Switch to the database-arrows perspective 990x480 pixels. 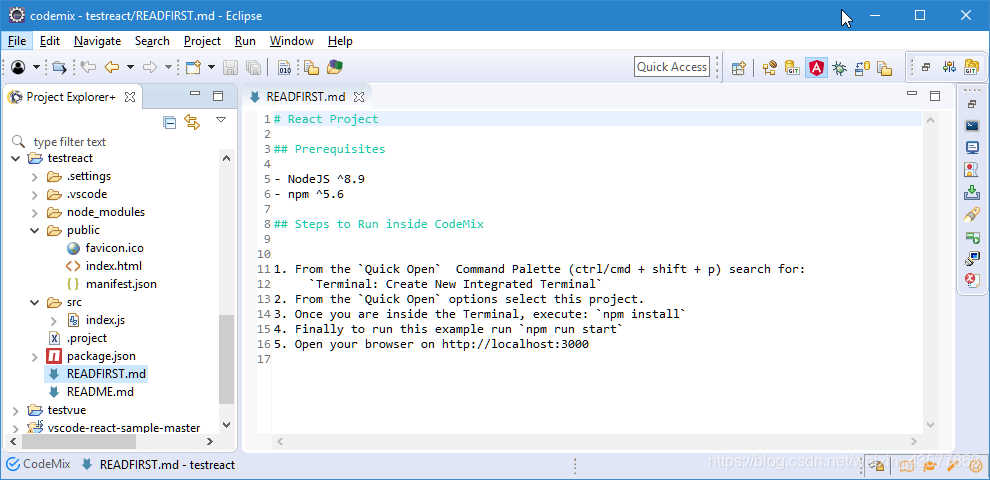coord(862,68)
